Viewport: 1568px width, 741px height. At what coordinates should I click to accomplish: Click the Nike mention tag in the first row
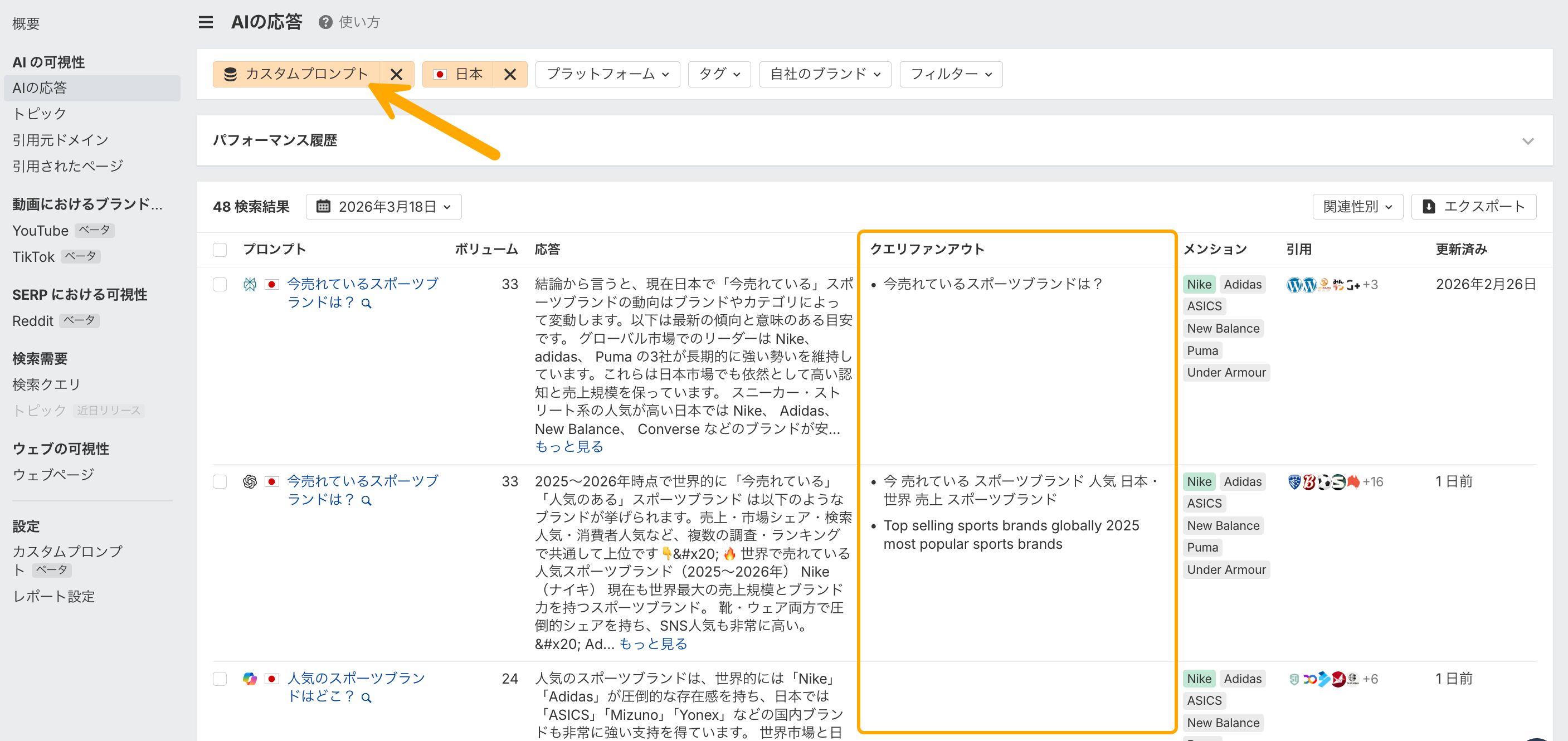[1199, 285]
